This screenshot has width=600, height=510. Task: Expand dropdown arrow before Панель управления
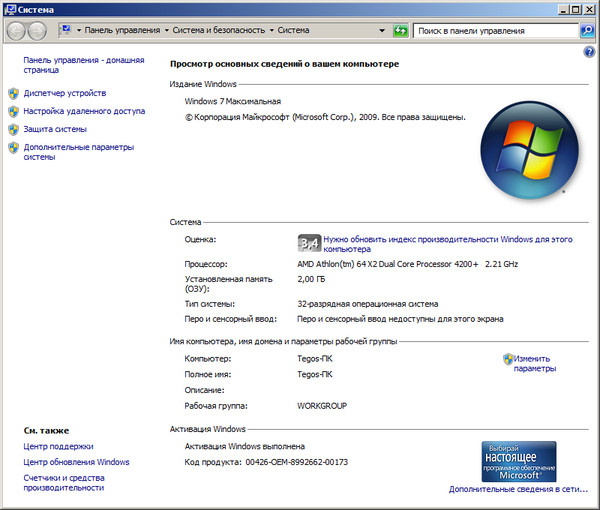click(79, 30)
